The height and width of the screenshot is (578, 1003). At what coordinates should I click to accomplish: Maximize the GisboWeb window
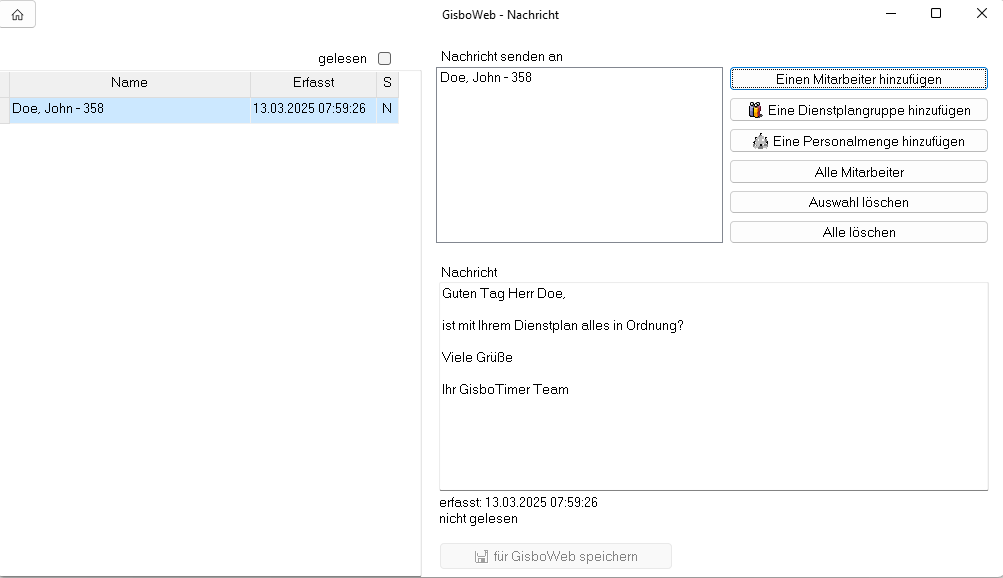coord(935,14)
